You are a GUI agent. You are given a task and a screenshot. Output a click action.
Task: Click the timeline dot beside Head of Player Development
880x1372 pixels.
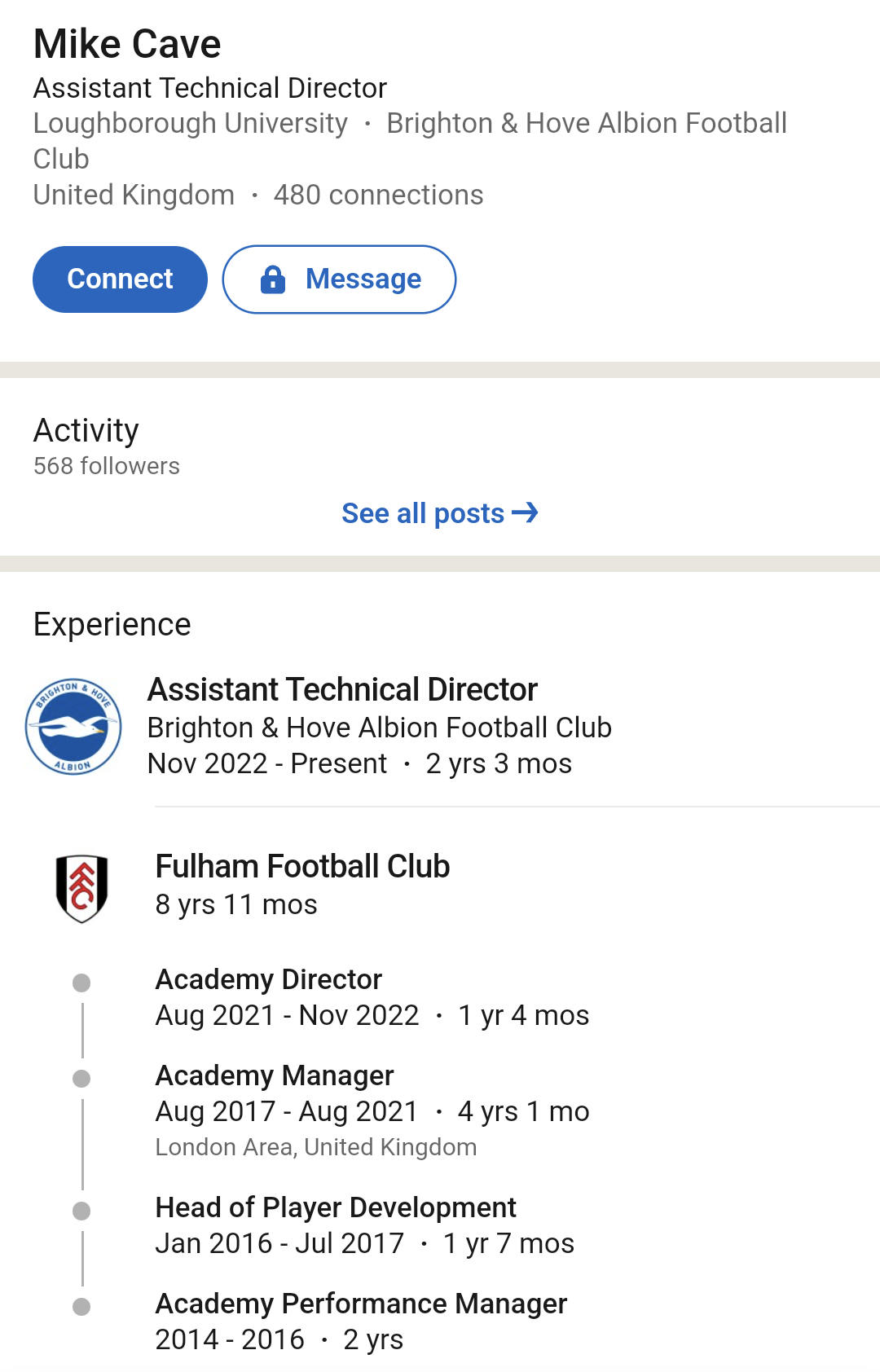tap(81, 1211)
